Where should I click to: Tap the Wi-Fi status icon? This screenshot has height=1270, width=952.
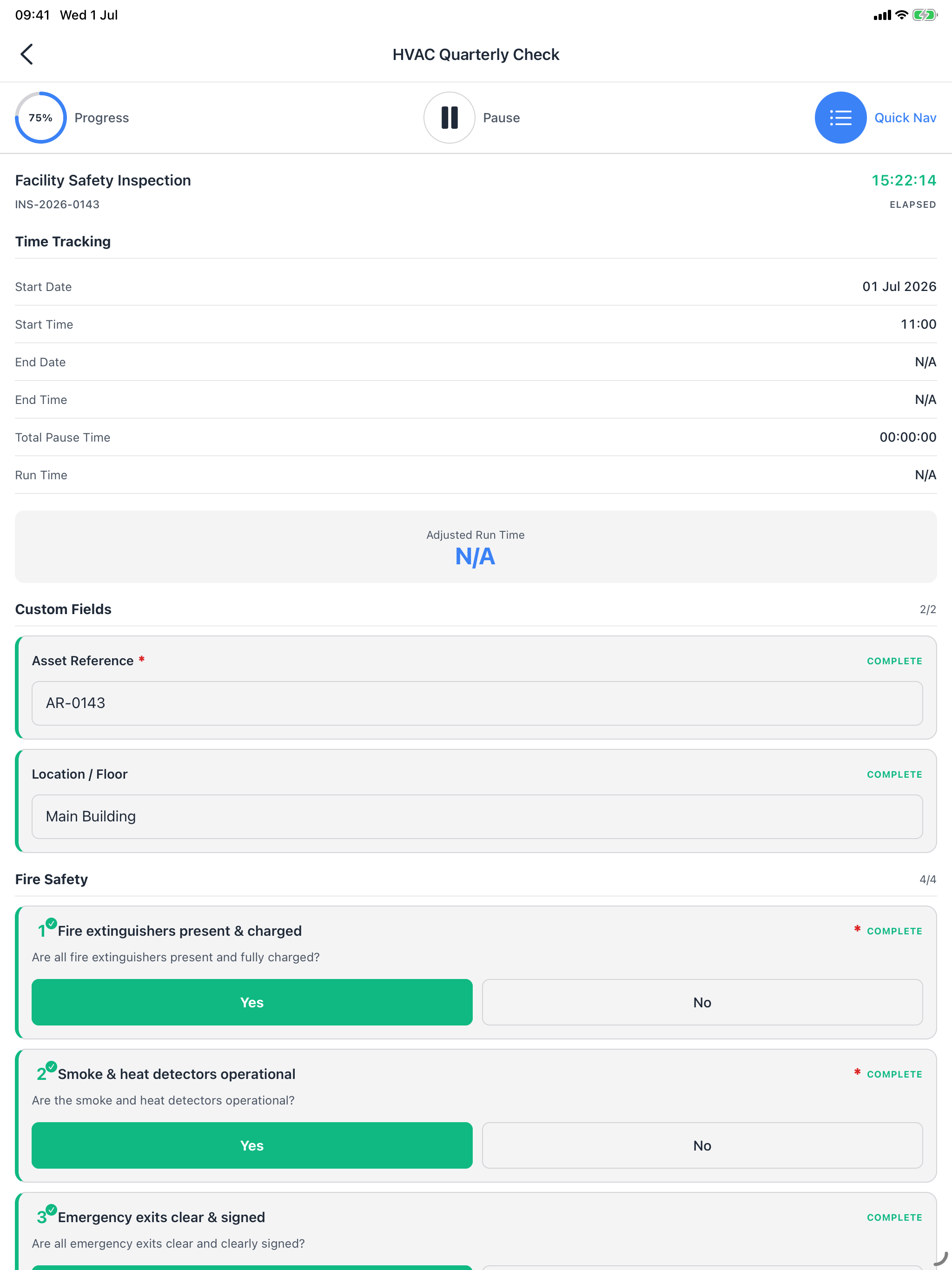(x=901, y=15)
